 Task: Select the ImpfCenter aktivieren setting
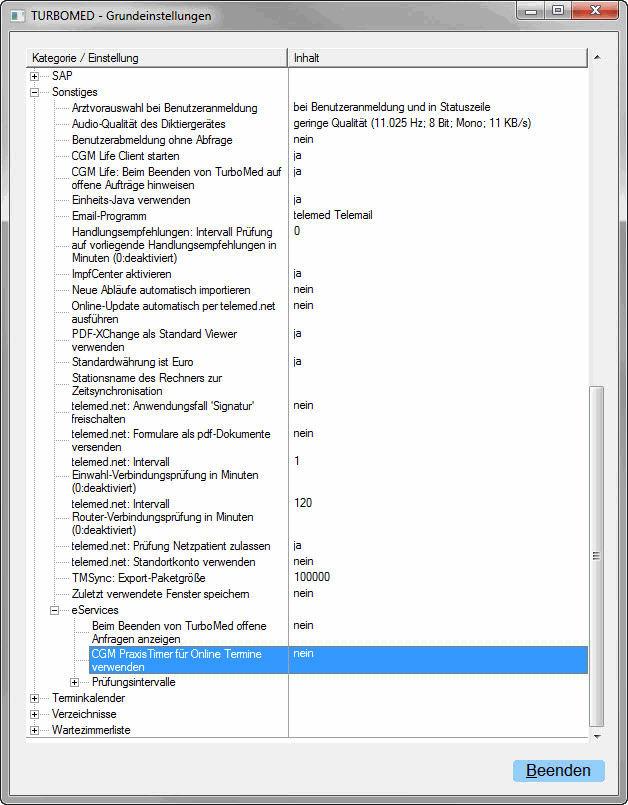point(121,274)
